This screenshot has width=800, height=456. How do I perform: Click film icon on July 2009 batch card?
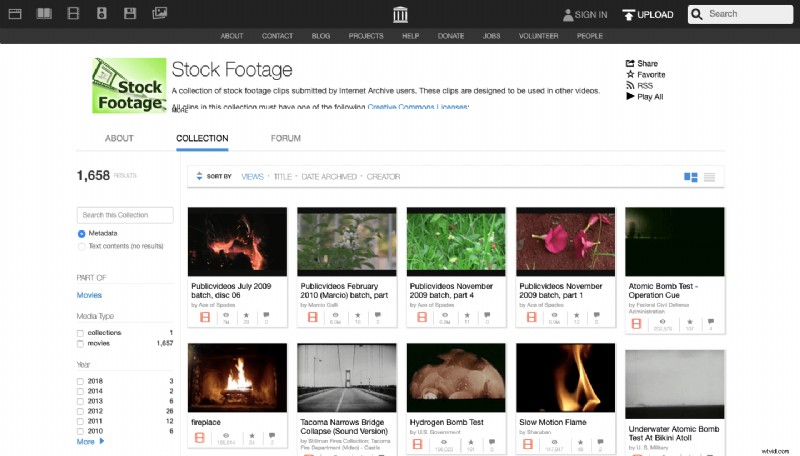point(205,317)
